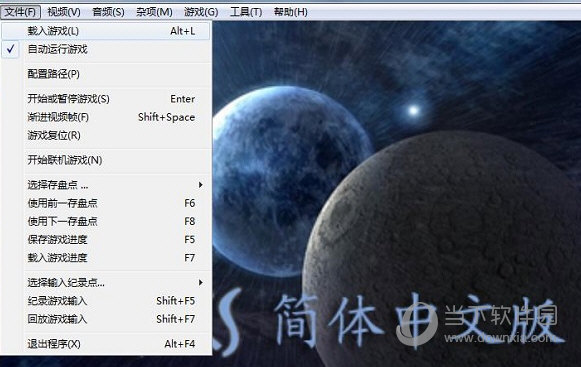Open the 工具(T) menu

point(246,12)
